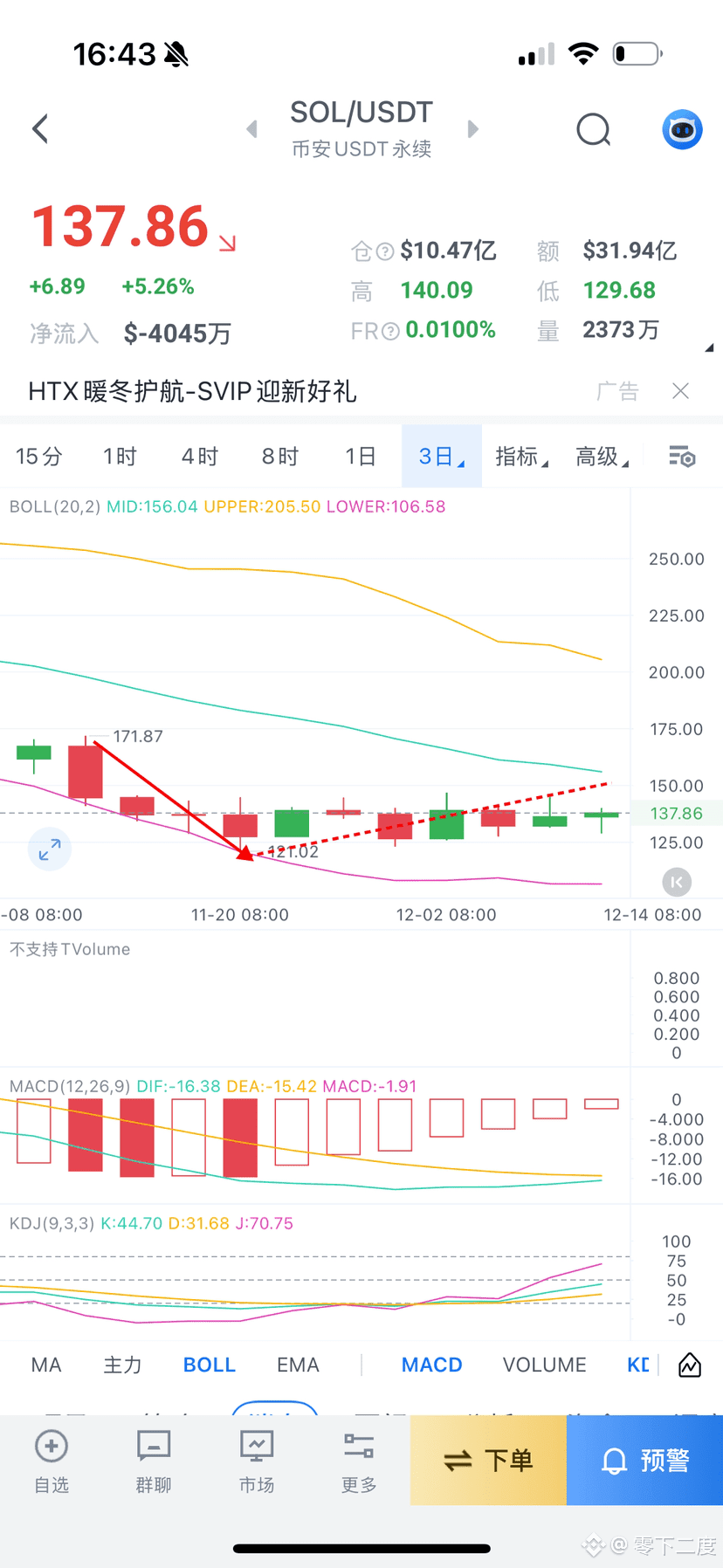Image resolution: width=723 pixels, height=1568 pixels.
Task: Open the blue robot assistant icon
Action: (682, 130)
